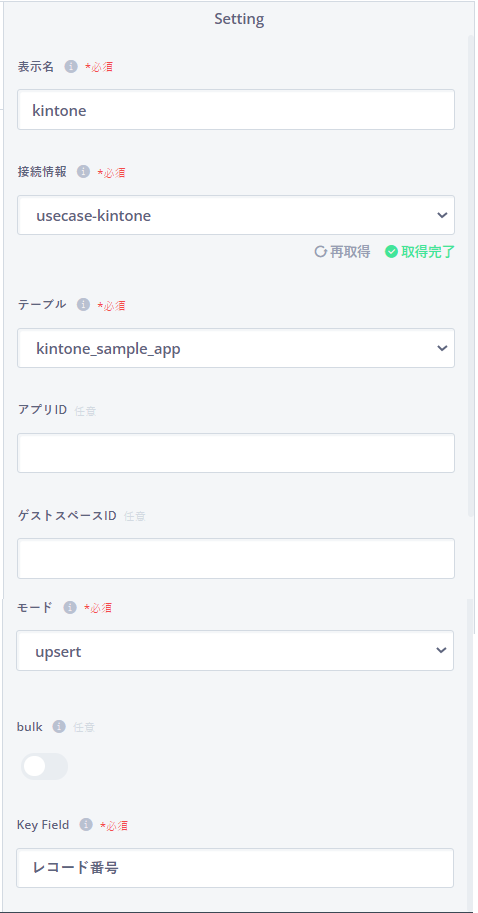Screen dimensions: 478x913
Task: Focus the アプリID input field
Action: (236, 453)
